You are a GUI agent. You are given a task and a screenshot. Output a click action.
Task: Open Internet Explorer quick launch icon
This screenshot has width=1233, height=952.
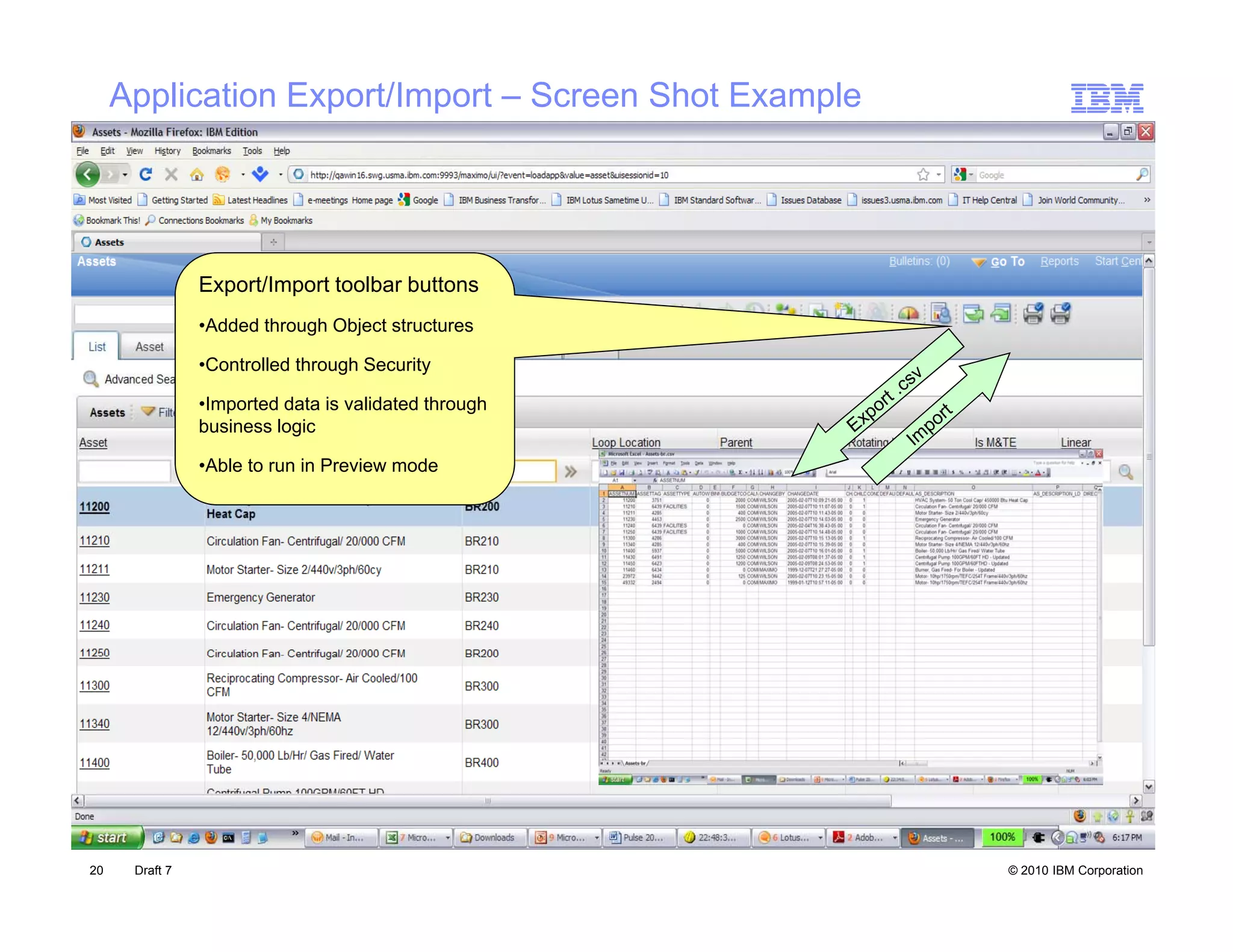[194, 837]
